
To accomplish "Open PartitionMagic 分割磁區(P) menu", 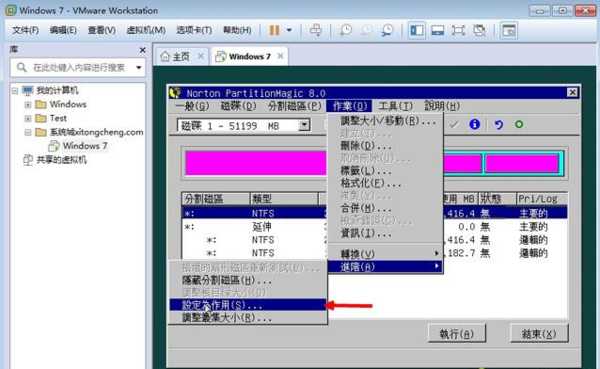I will tap(294, 106).
